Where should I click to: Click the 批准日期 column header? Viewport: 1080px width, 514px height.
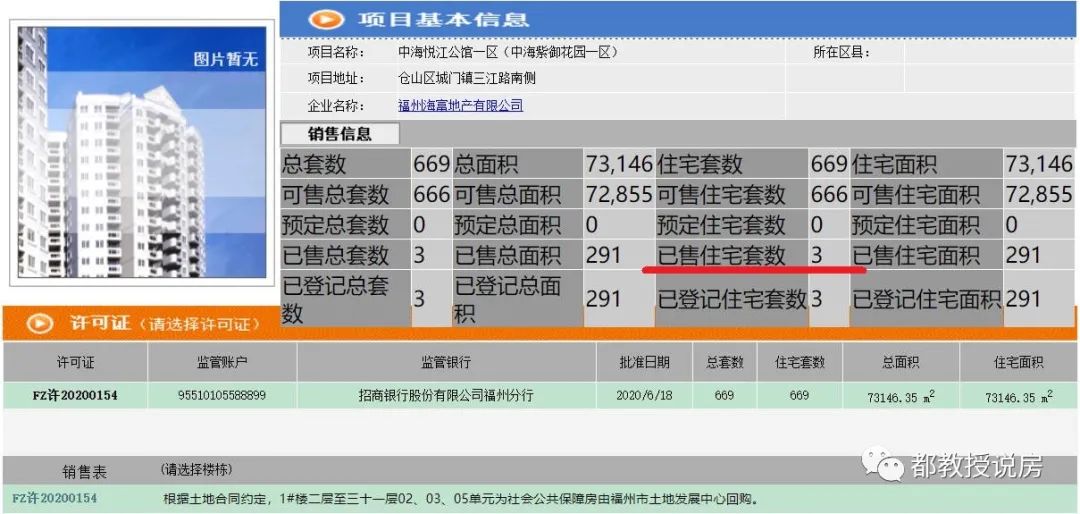pyautogui.click(x=643, y=362)
